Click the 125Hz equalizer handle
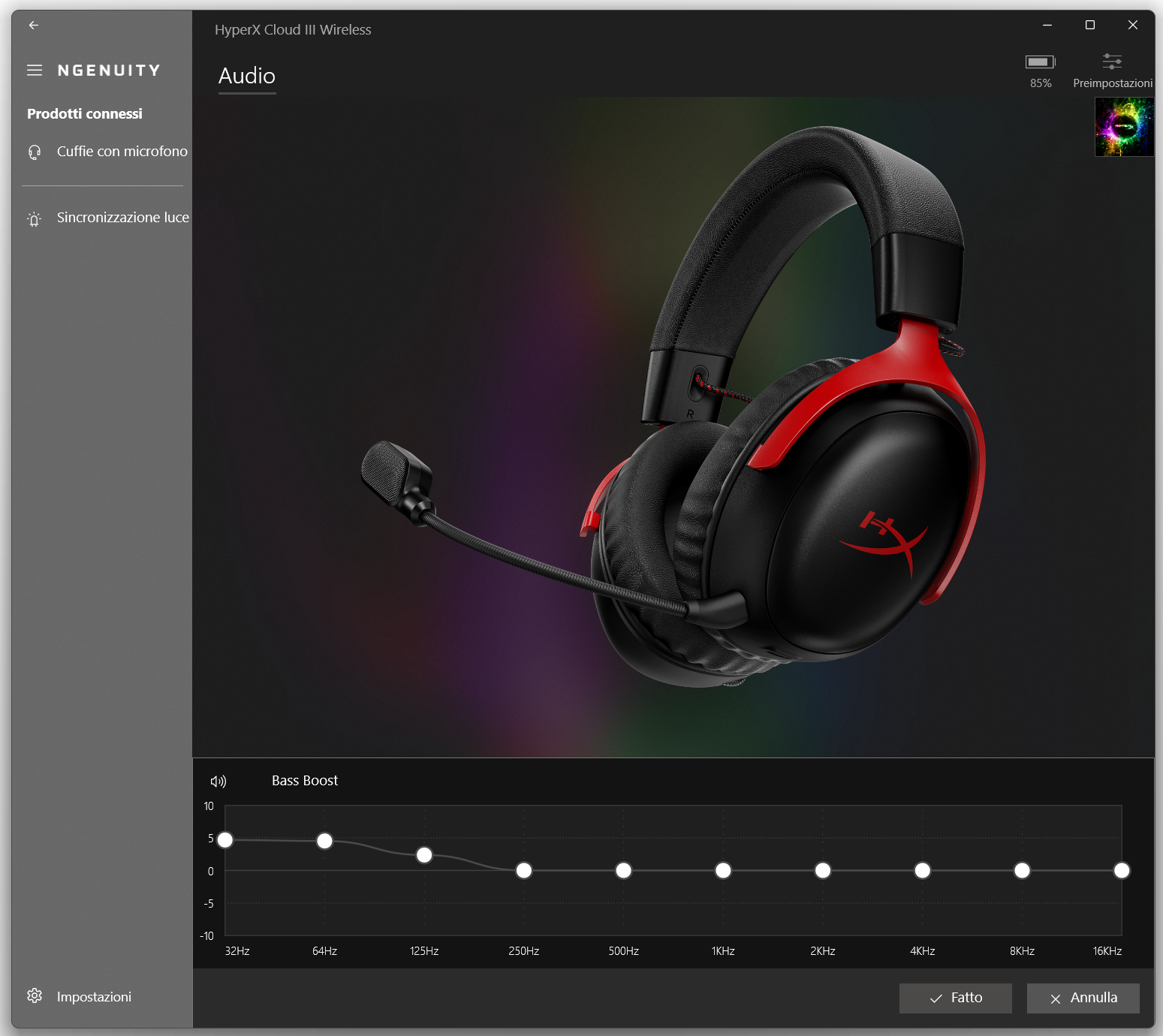This screenshot has height=1036, width=1163. point(424,855)
